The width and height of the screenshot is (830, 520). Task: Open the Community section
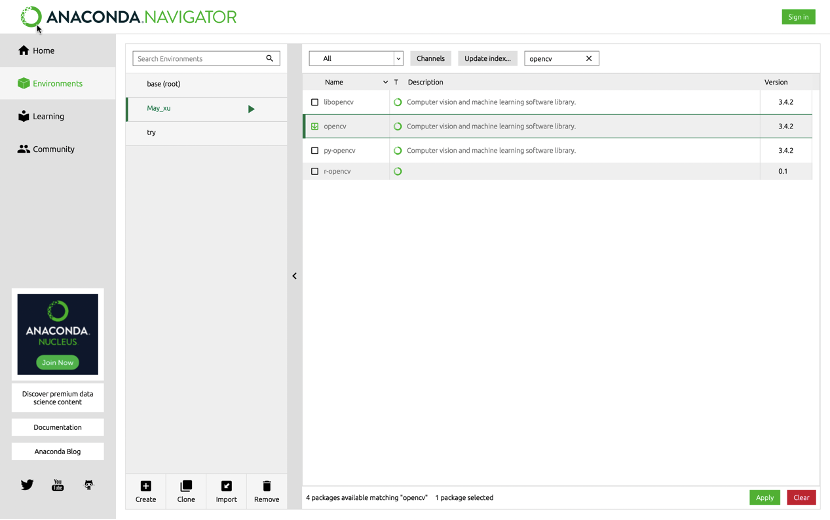coord(58,149)
